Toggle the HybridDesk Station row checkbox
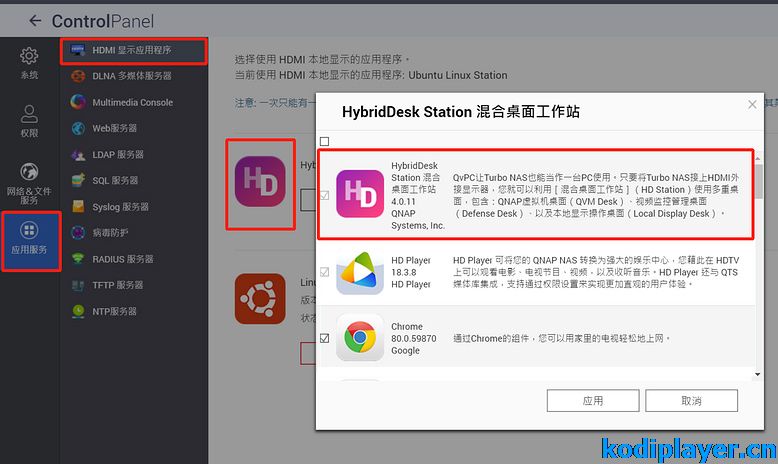 324,196
